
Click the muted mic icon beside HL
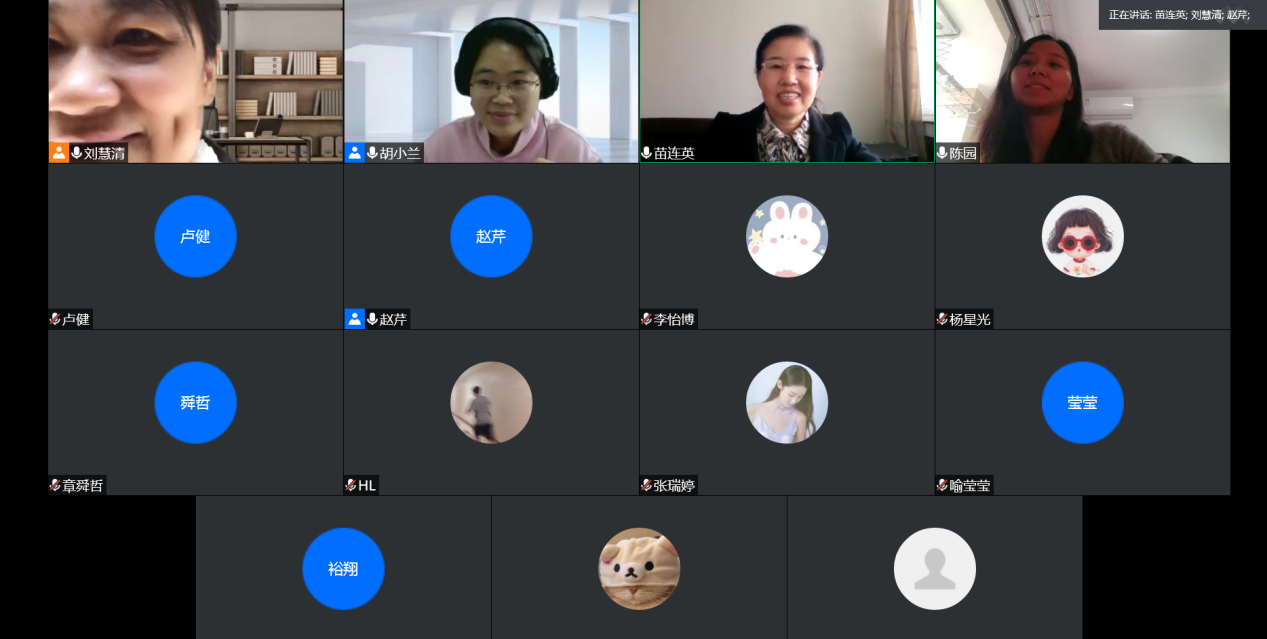351,485
